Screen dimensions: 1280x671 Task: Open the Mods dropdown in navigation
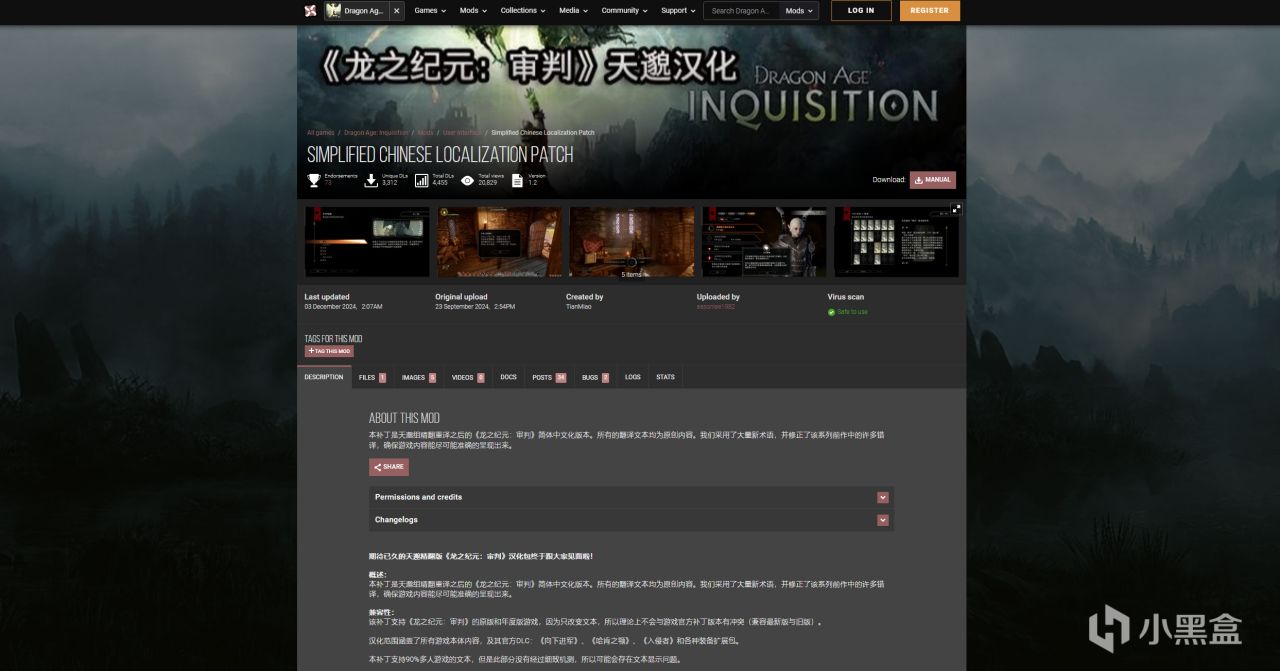pos(473,11)
